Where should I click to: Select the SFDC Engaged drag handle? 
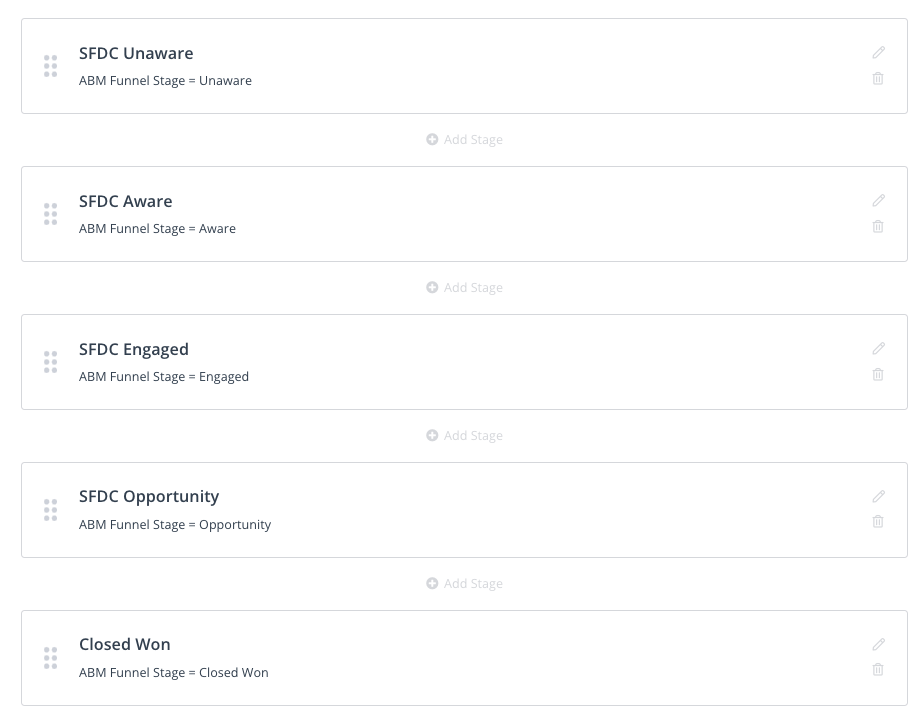coord(51,362)
